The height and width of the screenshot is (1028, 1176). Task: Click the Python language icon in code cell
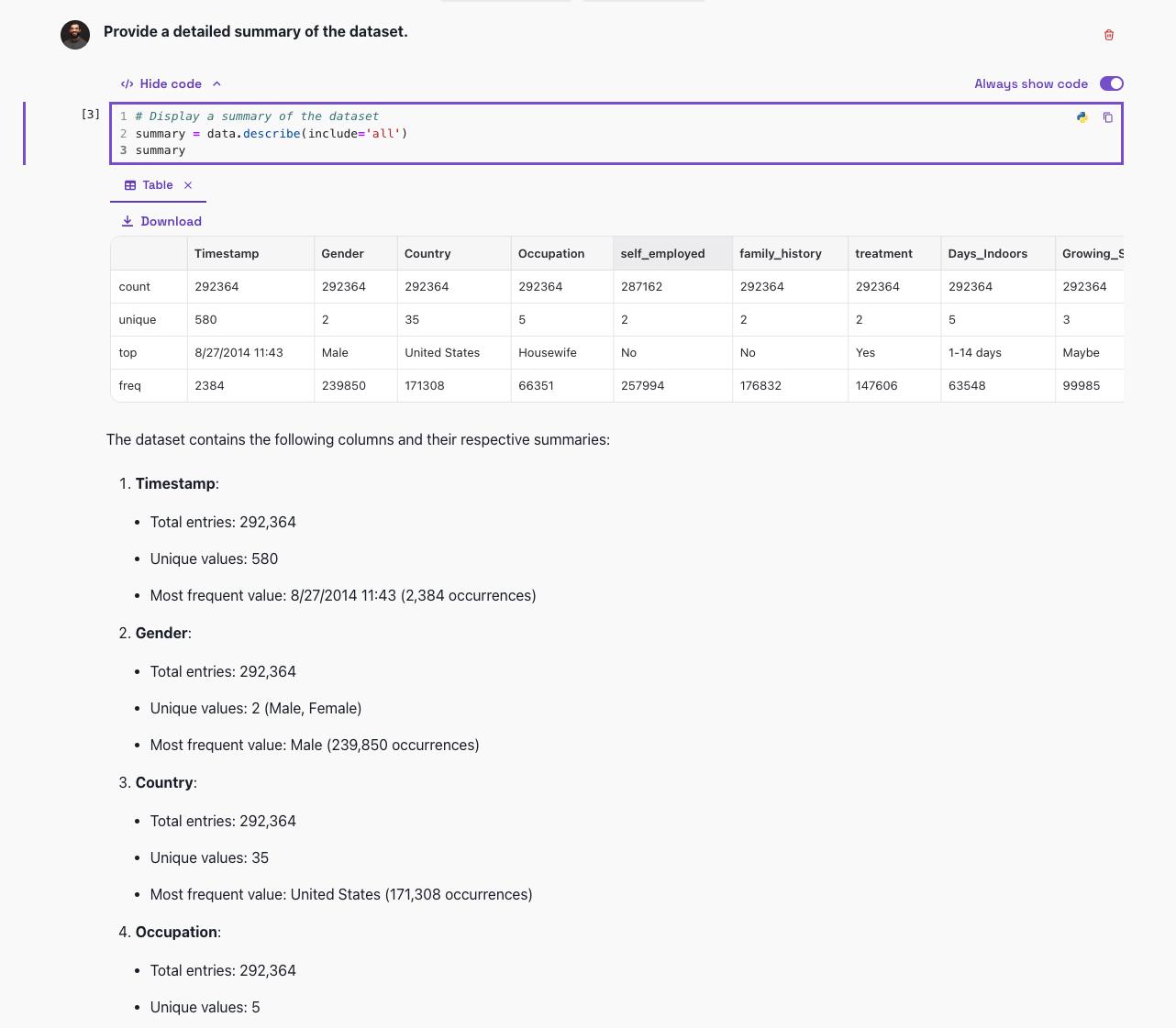[1082, 117]
